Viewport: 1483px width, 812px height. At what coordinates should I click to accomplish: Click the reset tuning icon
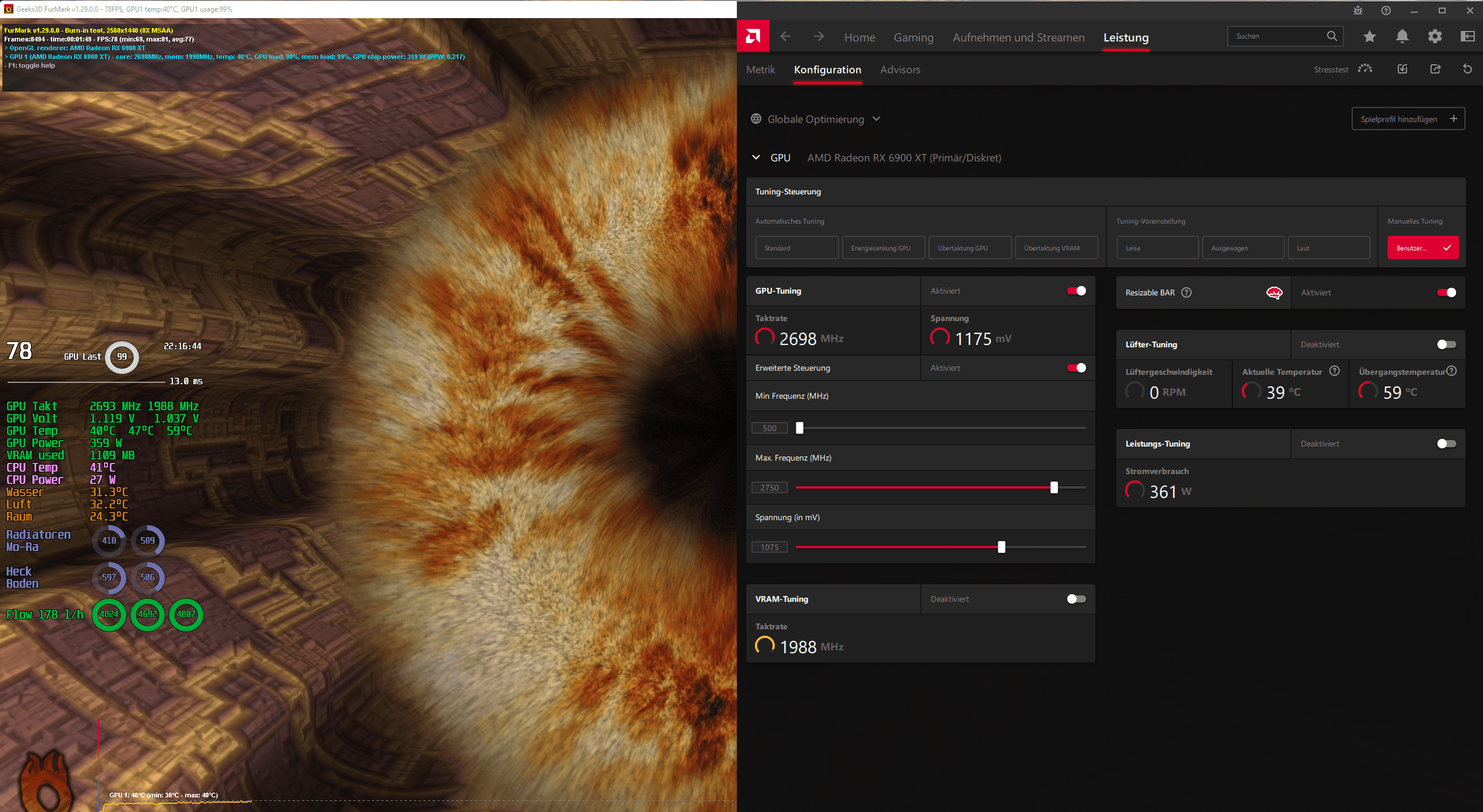1467,69
